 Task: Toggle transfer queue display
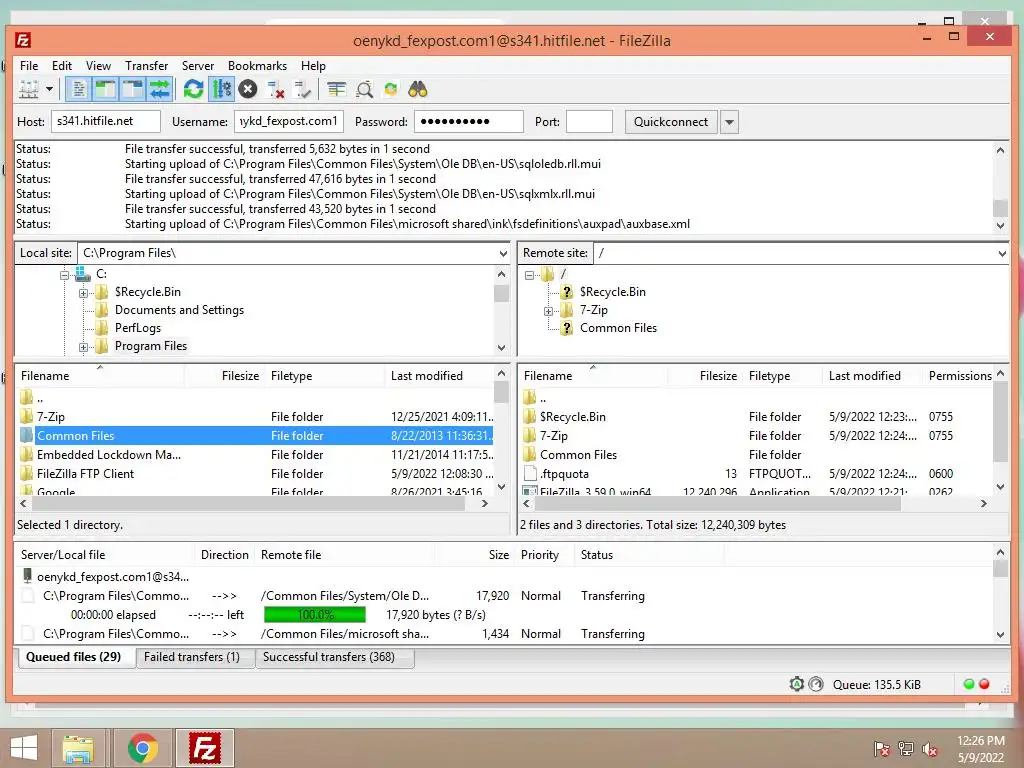[x=159, y=89]
